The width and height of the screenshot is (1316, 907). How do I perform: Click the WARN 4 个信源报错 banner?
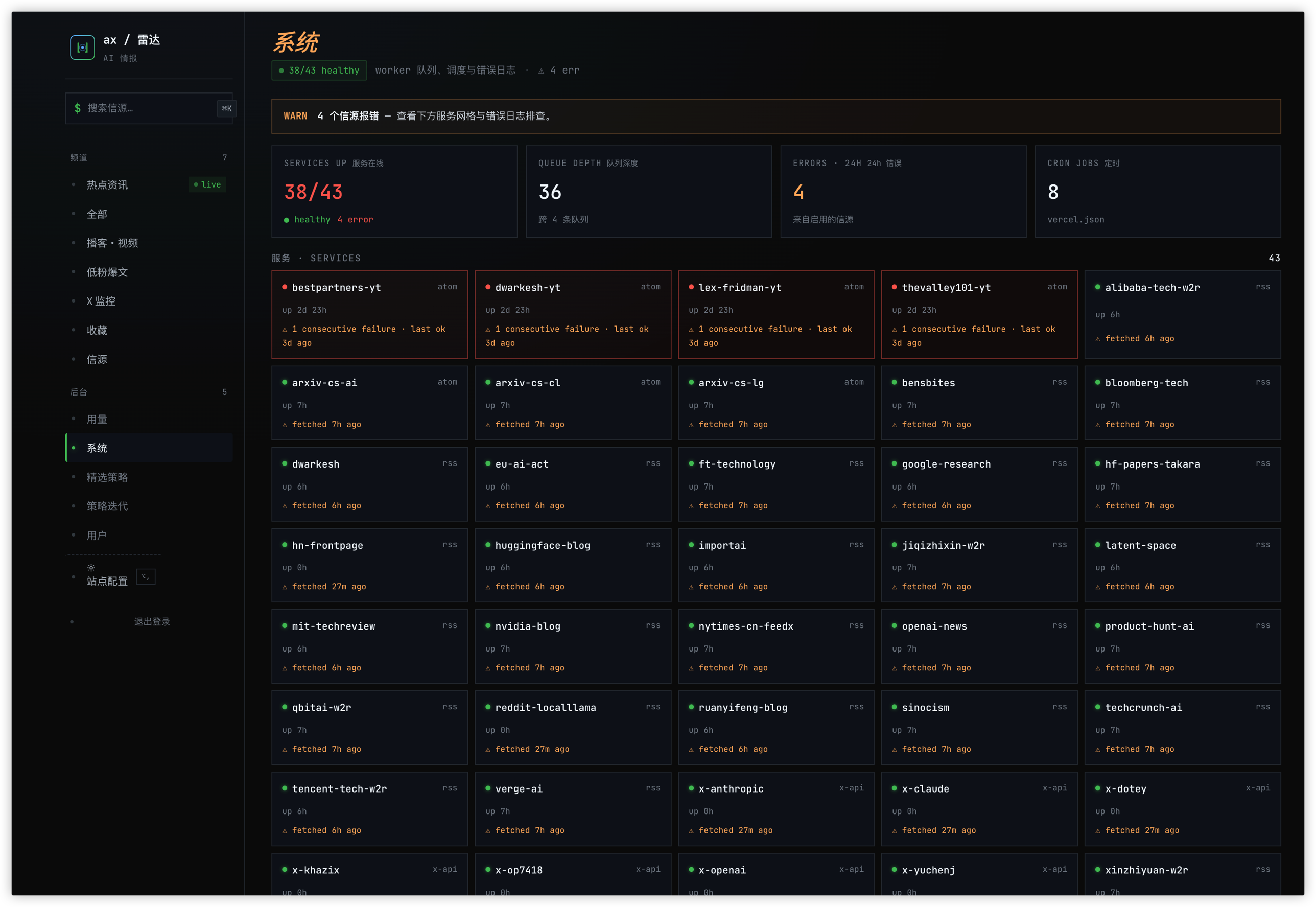(x=776, y=117)
